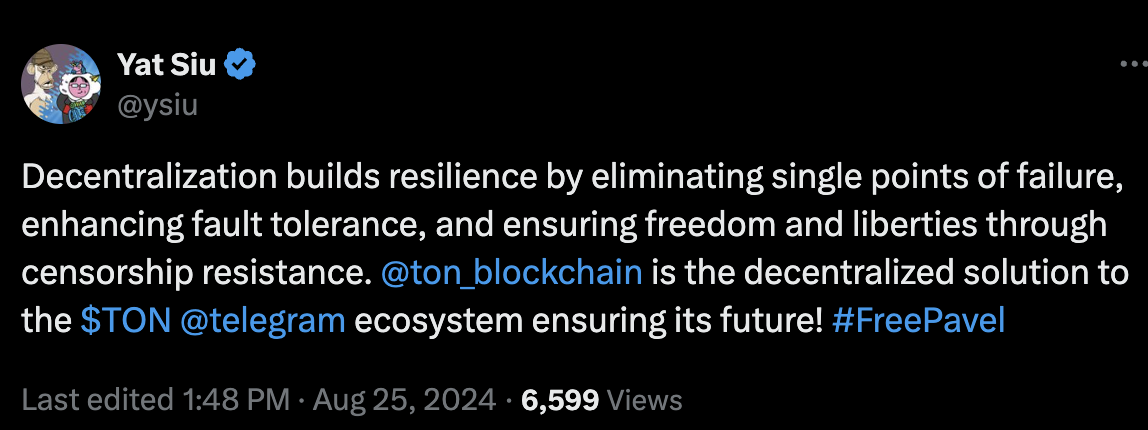Click the white-haired character in the avatar

[80, 90]
